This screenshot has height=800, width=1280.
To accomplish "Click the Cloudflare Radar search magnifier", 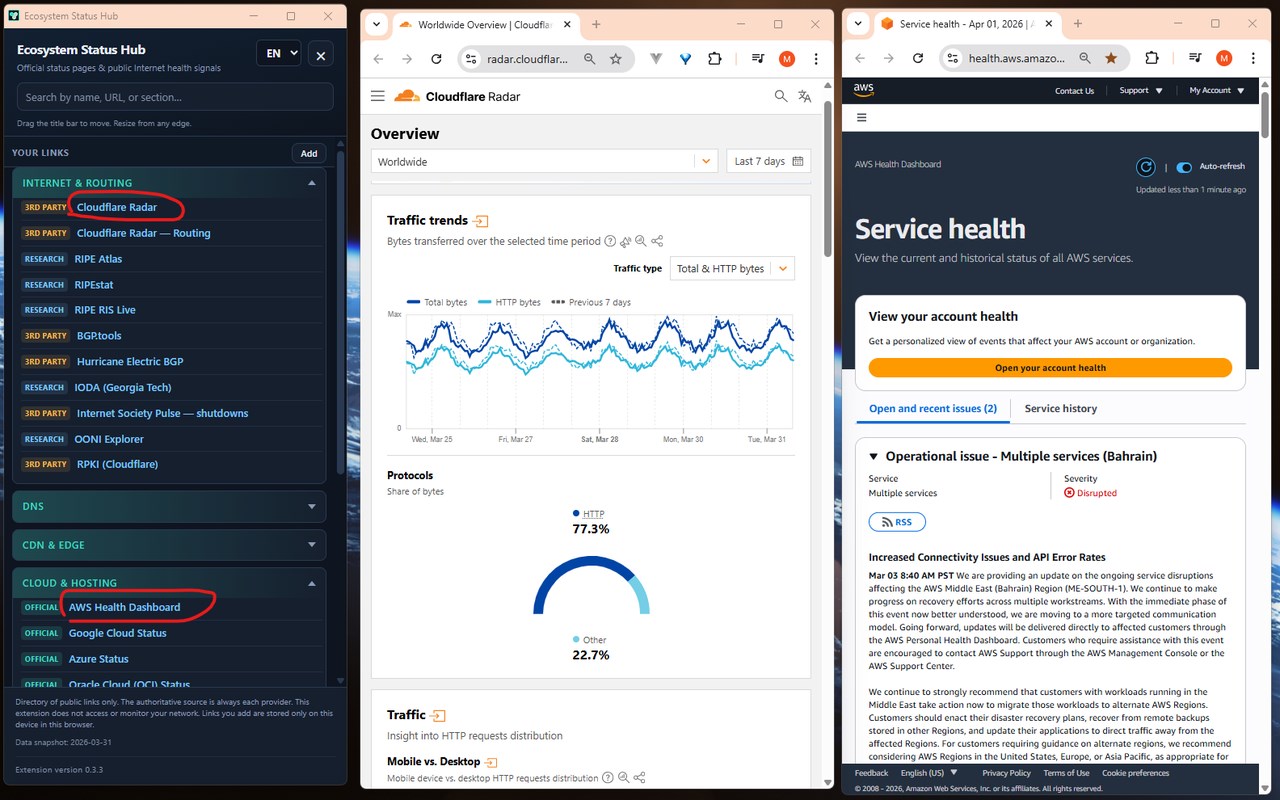I will (781, 96).
